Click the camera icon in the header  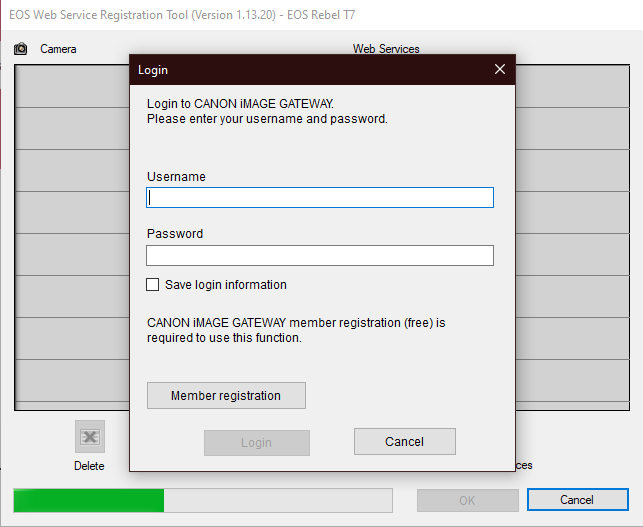click(x=21, y=49)
